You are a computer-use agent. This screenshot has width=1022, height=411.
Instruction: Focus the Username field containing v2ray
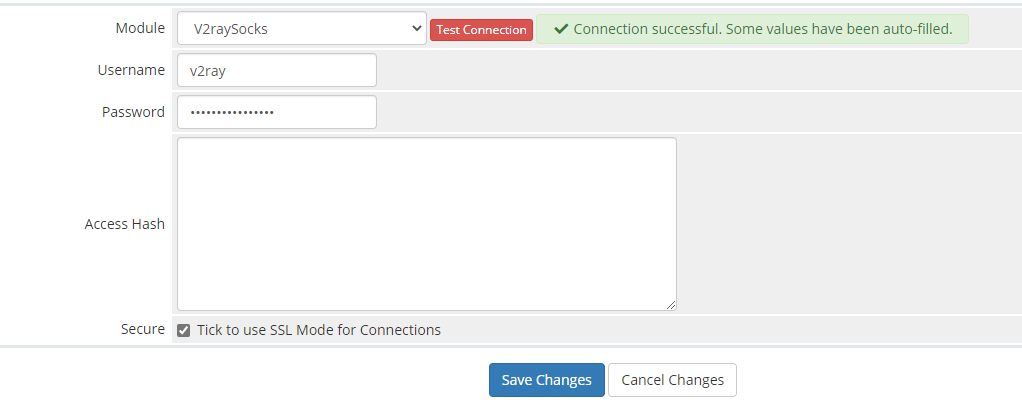tap(276, 70)
